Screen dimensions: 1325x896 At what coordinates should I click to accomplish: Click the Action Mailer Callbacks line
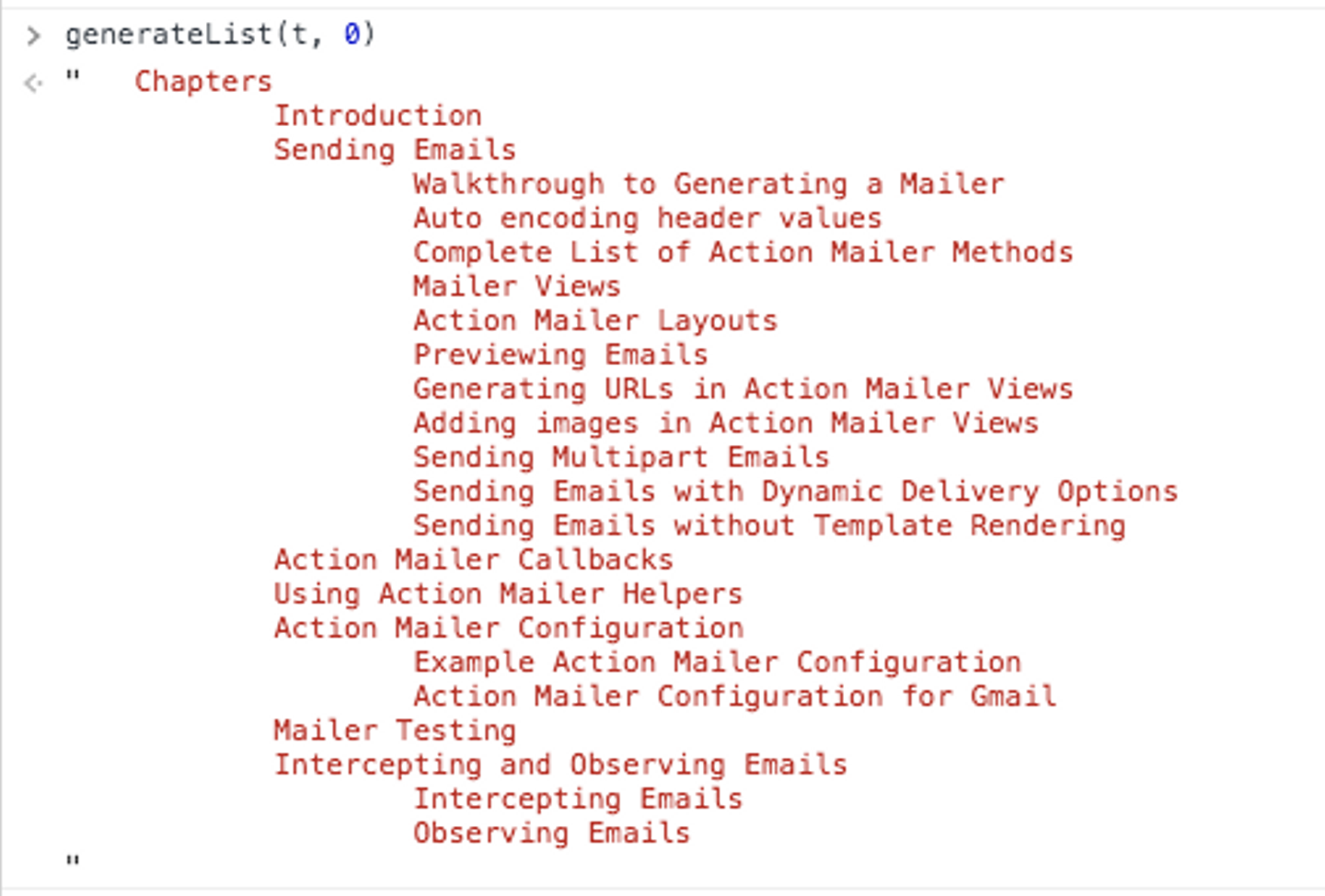(x=473, y=559)
